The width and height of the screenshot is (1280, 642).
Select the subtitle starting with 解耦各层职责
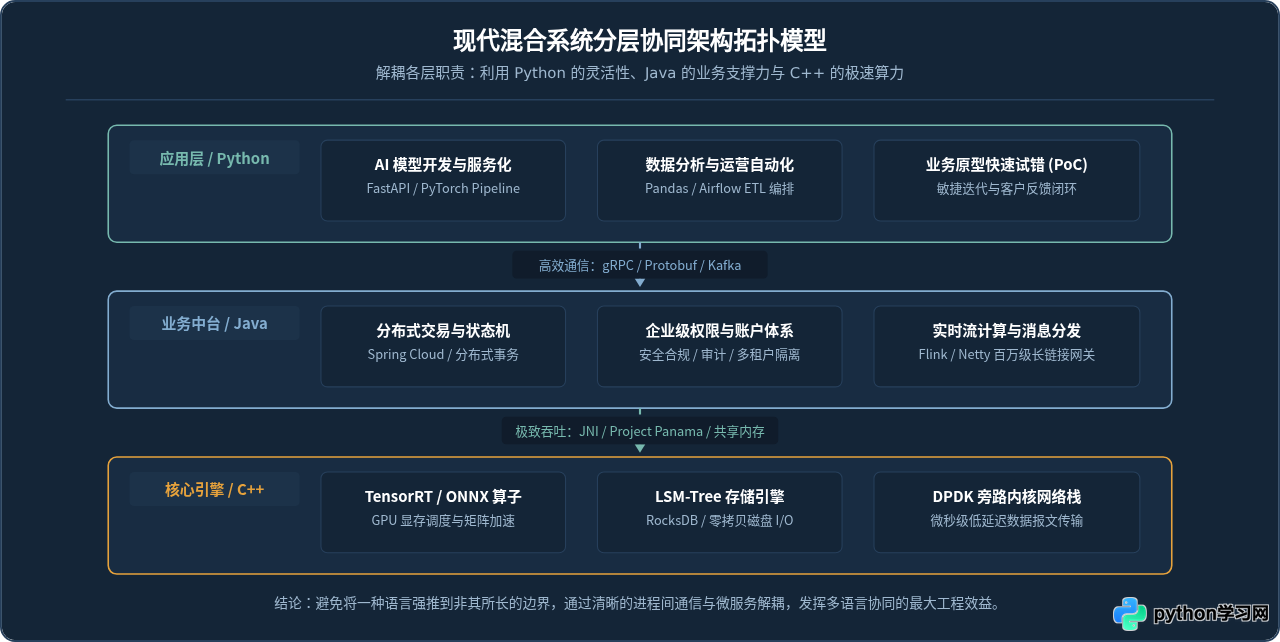[640, 73]
